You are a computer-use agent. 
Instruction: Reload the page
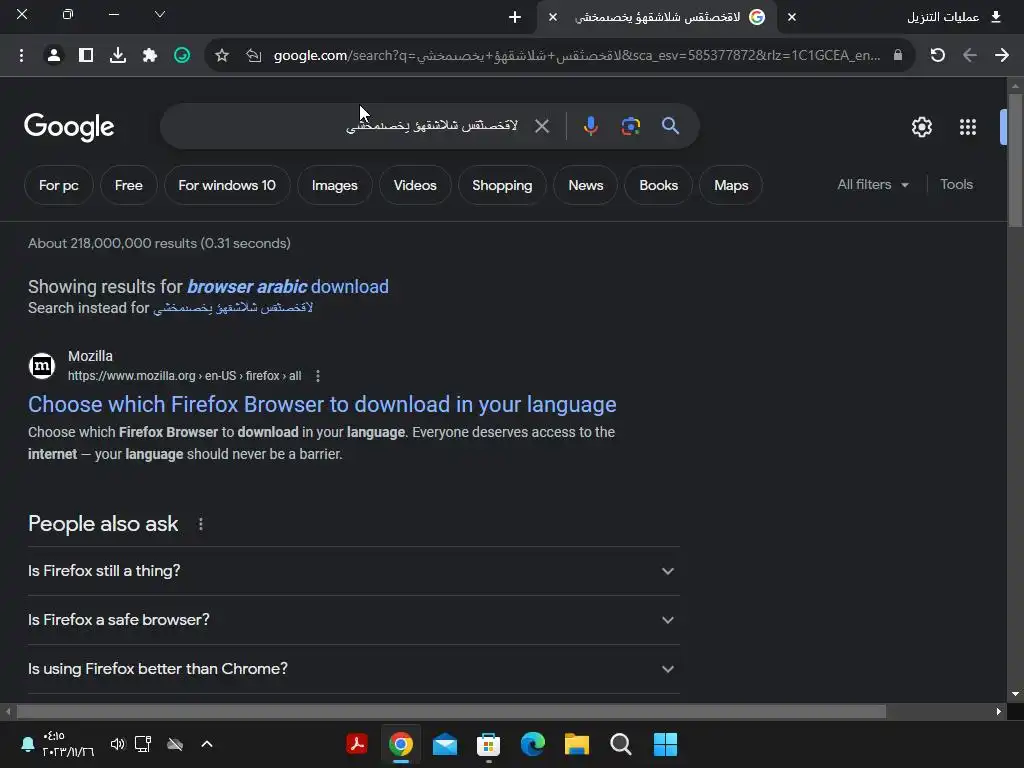(x=938, y=56)
